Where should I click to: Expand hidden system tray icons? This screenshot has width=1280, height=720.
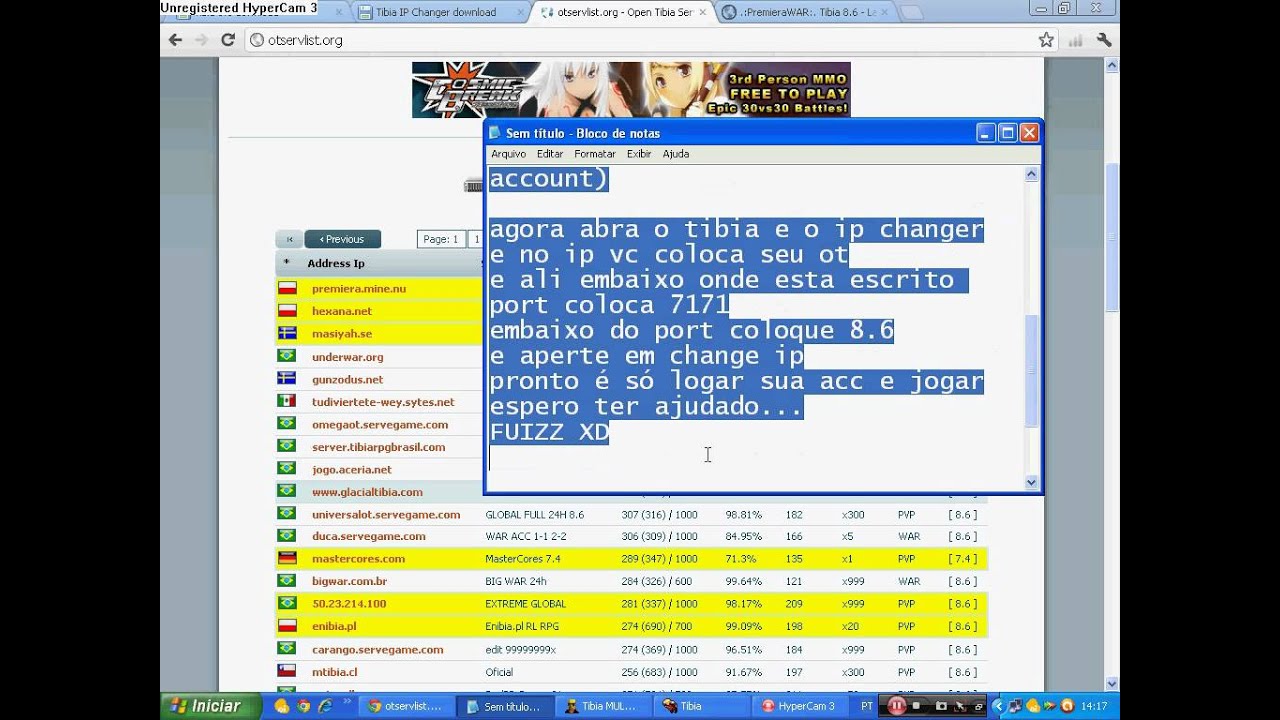(x=998, y=706)
